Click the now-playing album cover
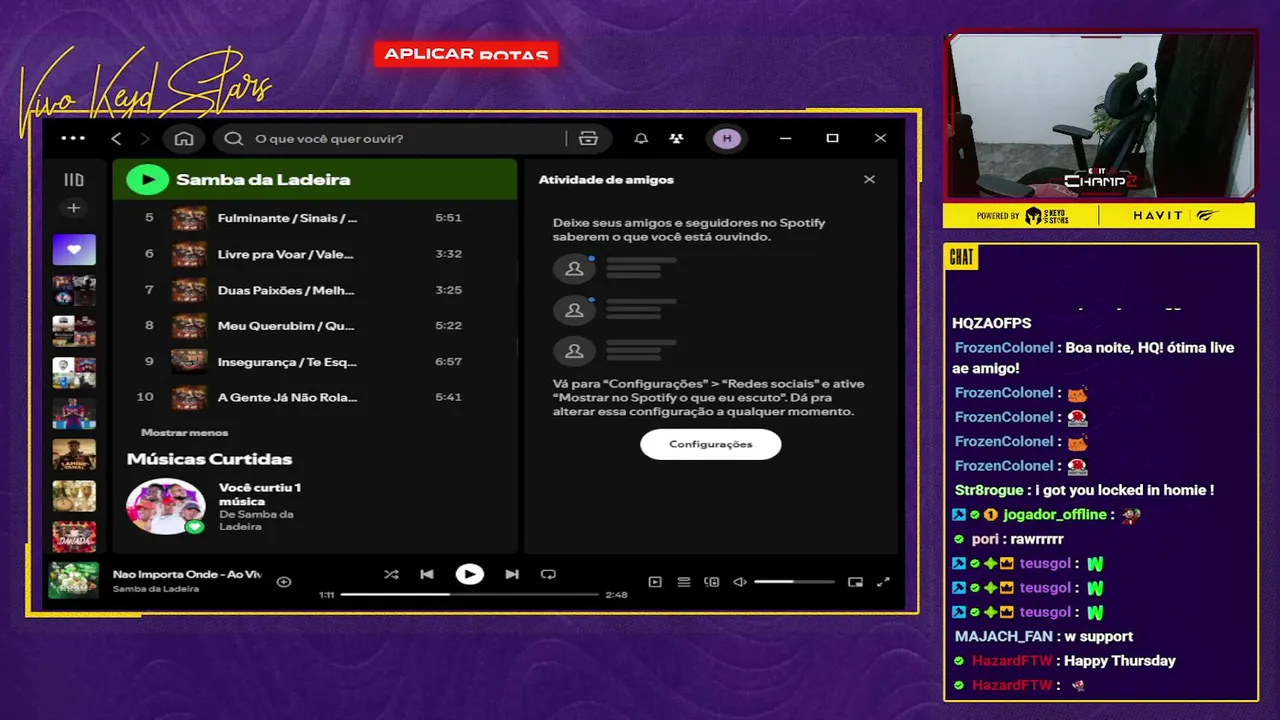This screenshot has height=720, width=1280. [74, 580]
